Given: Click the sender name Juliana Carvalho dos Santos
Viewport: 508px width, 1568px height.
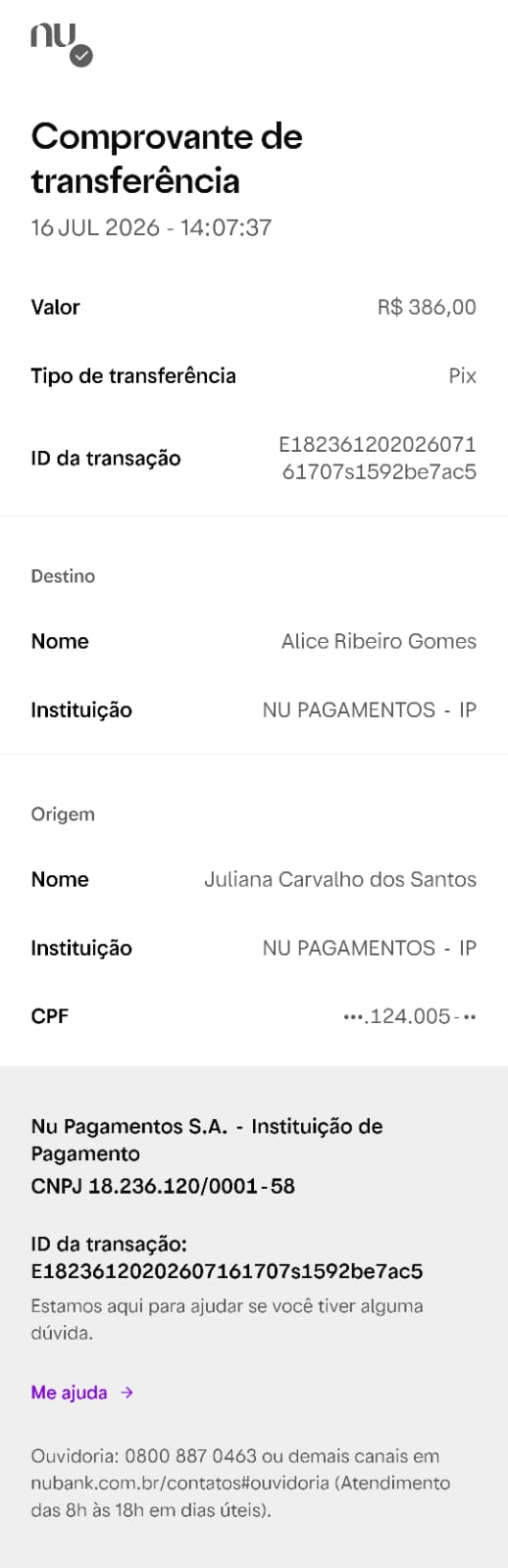Looking at the screenshot, I should click(340, 879).
